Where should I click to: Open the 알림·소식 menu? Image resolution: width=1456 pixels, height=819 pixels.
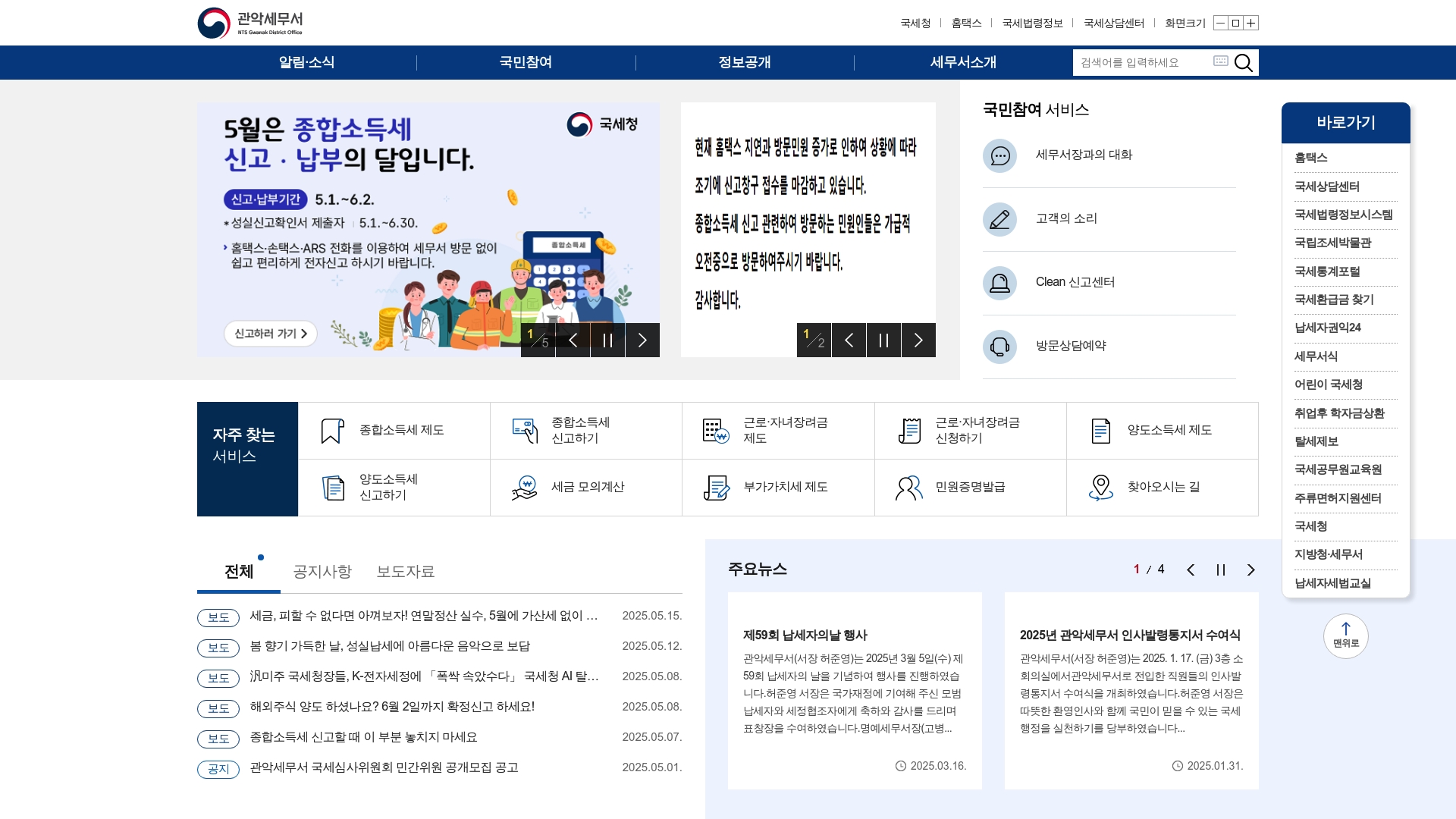pyautogui.click(x=306, y=63)
